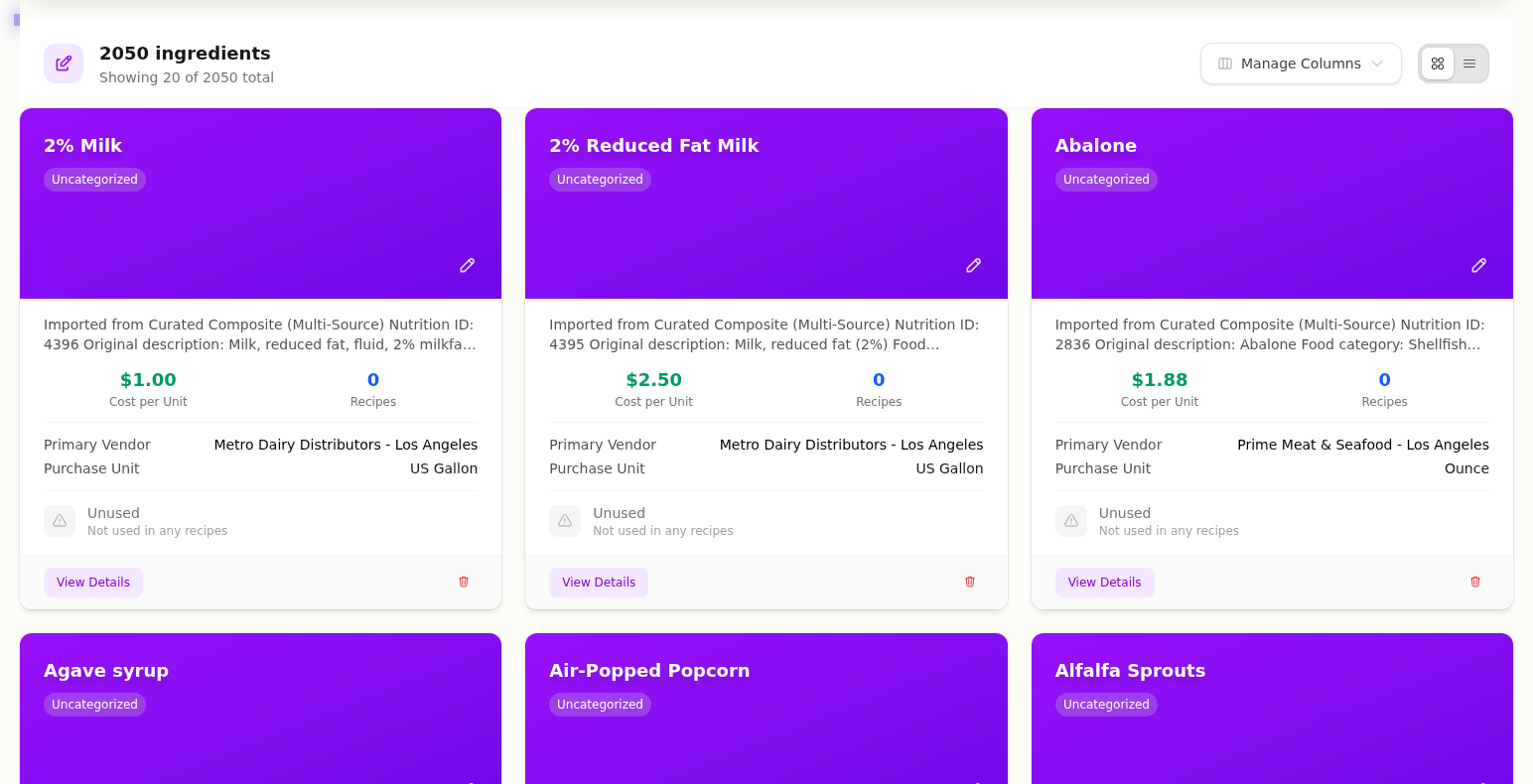1533x784 pixels.
Task: Click the purple edit icon beside 2050 ingredients
Action: [x=64, y=64]
